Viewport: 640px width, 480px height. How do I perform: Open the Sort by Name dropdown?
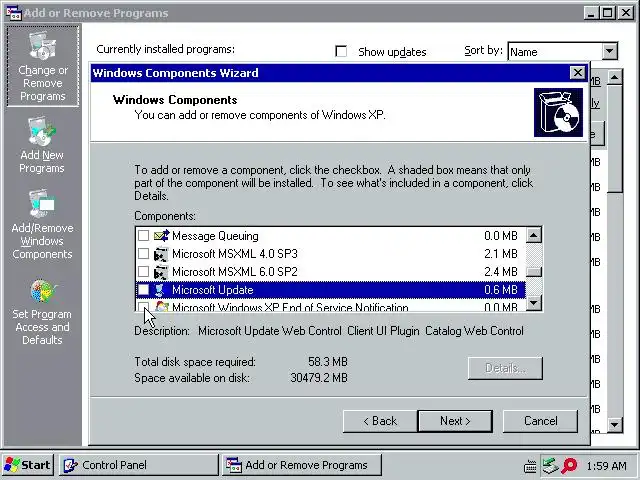[x=609, y=51]
